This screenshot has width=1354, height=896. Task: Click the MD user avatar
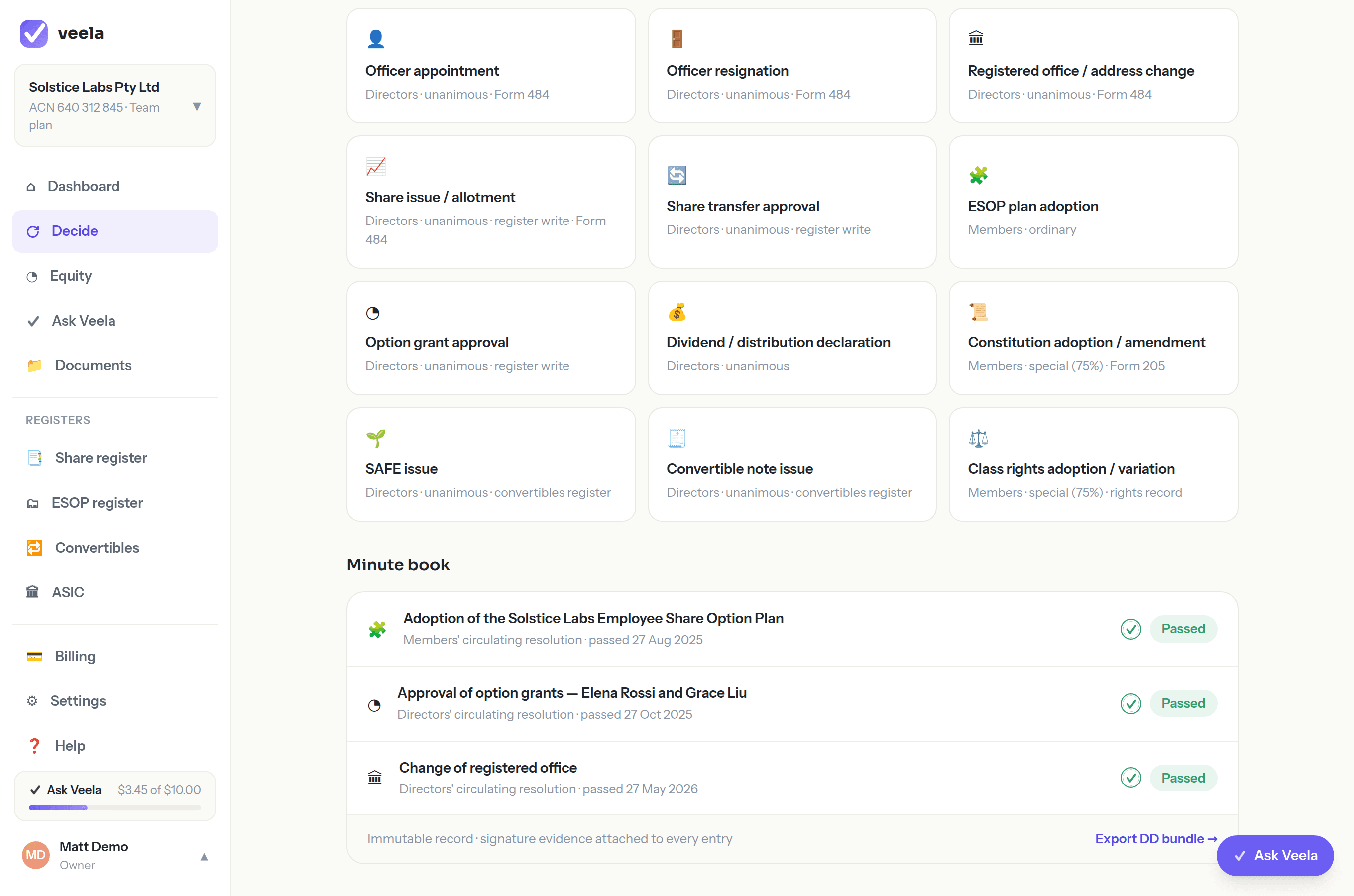(35, 855)
